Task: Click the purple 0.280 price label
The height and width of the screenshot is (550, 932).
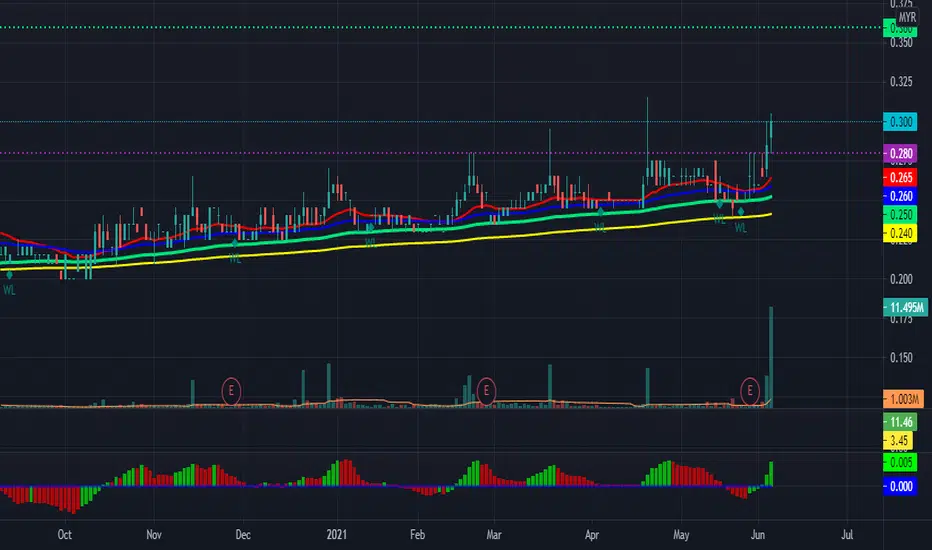Action: point(900,153)
